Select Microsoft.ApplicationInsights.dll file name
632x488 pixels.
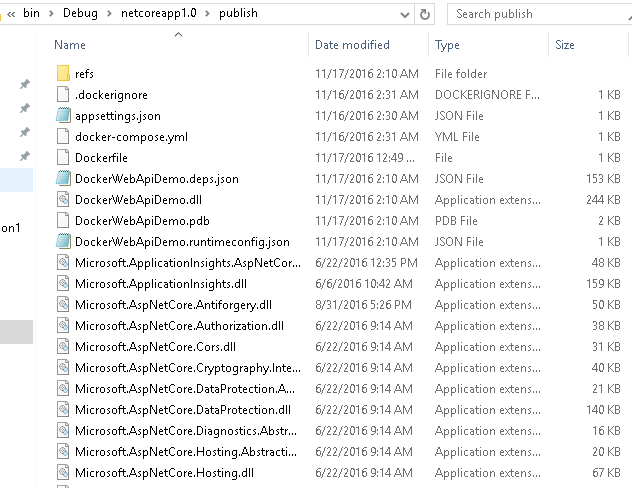pyautogui.click(x=161, y=284)
